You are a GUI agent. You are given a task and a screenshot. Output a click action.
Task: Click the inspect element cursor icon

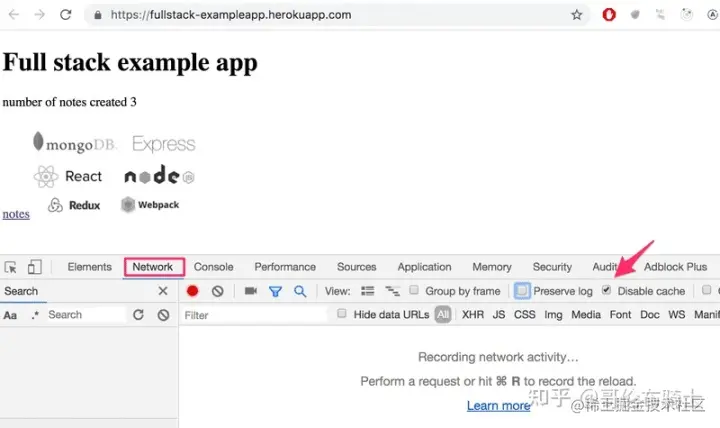coord(10,267)
